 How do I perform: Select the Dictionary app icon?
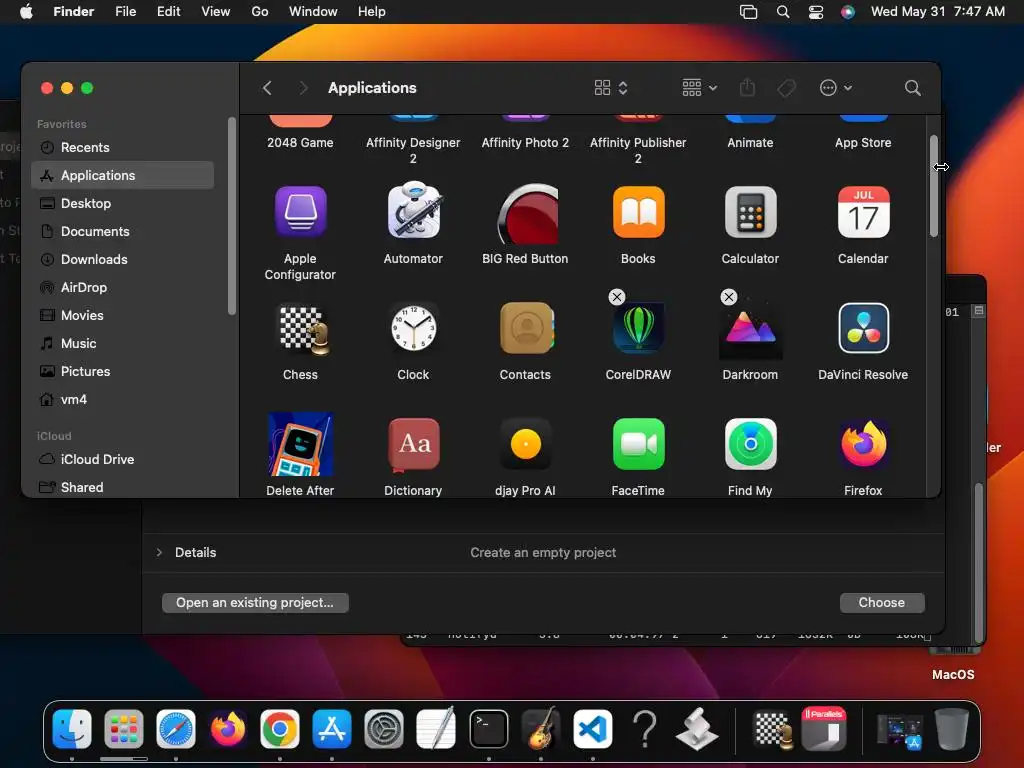click(x=413, y=444)
